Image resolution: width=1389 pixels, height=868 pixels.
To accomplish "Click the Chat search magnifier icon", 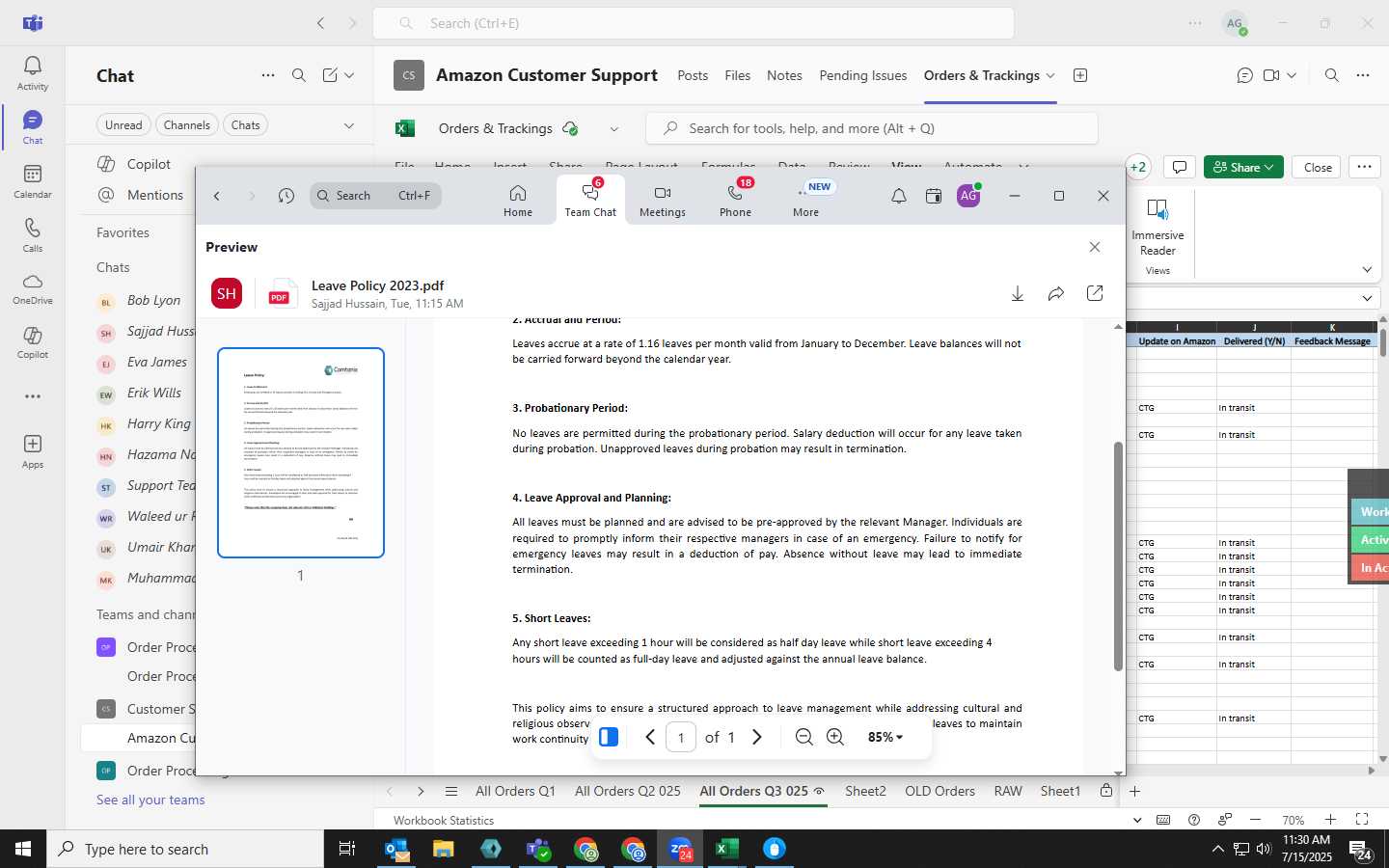I will point(299,75).
